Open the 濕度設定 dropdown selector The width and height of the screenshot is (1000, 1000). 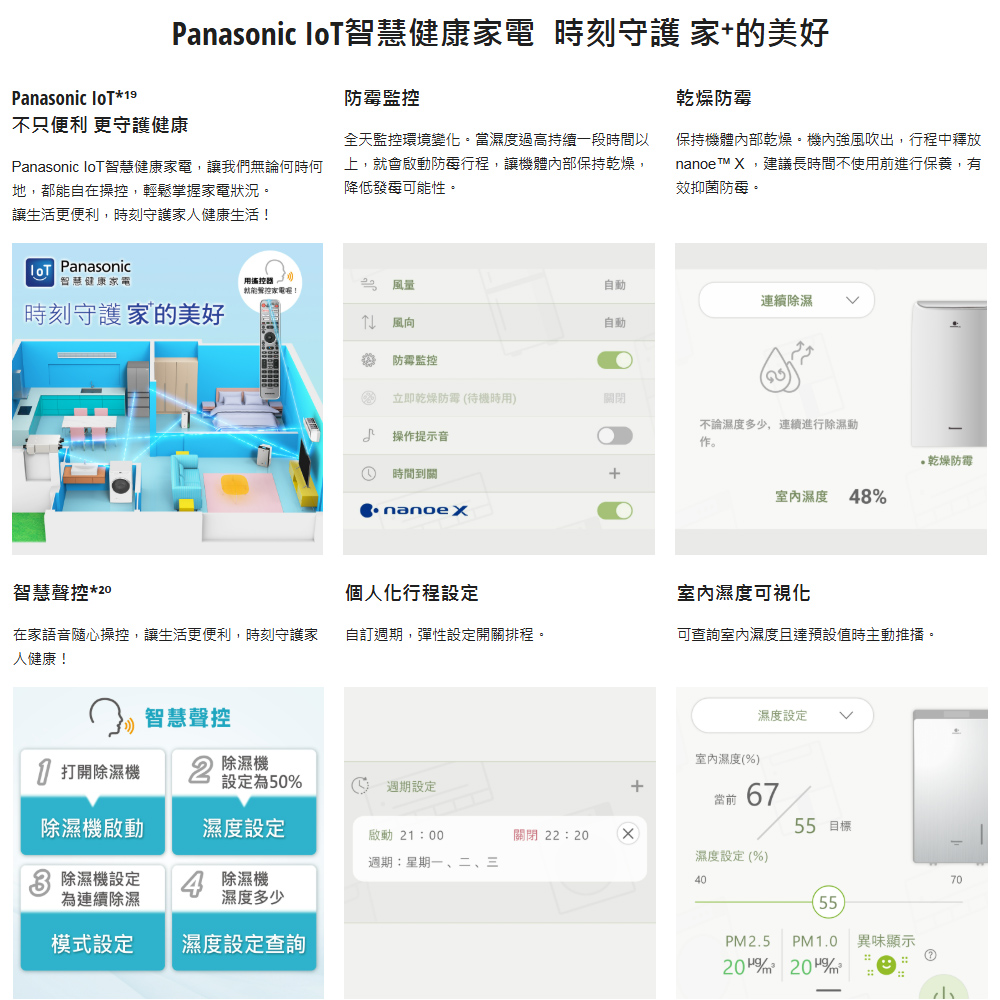783,716
